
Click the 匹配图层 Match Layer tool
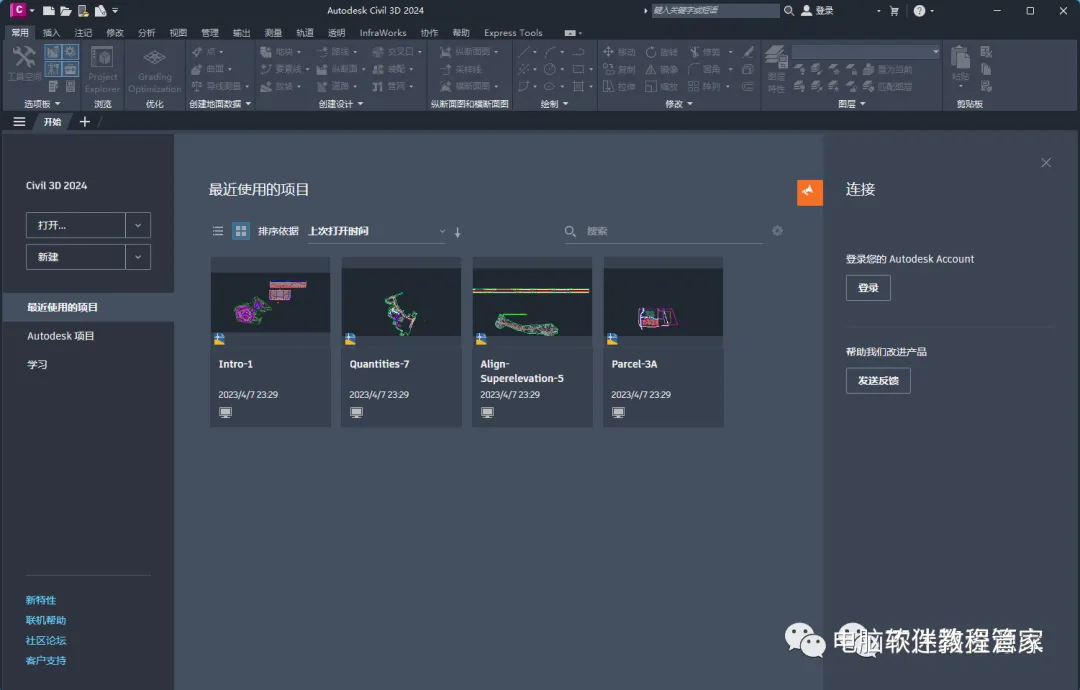tap(887, 86)
